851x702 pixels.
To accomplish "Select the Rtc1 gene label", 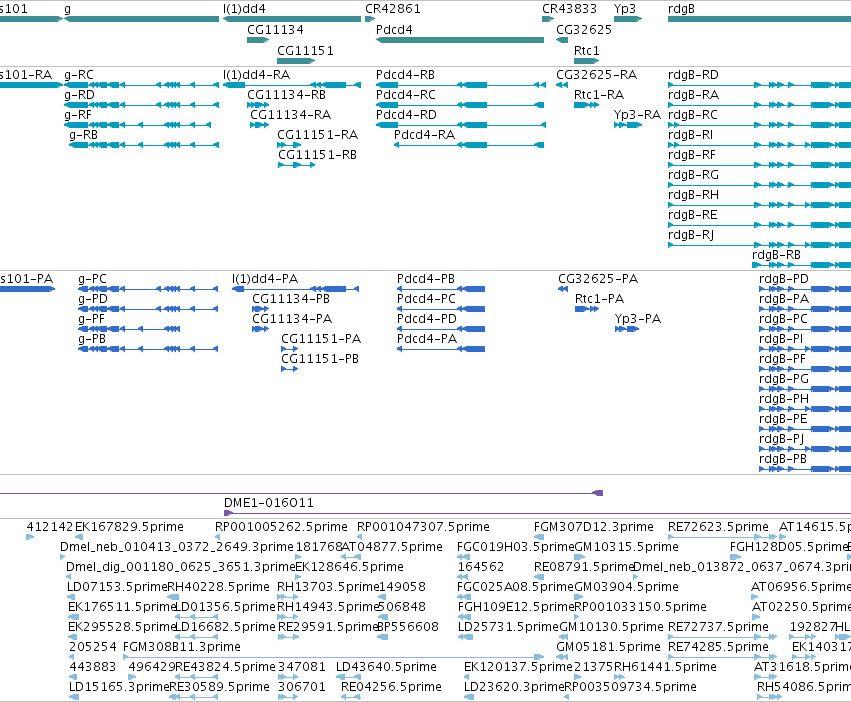I will tap(587, 50).
